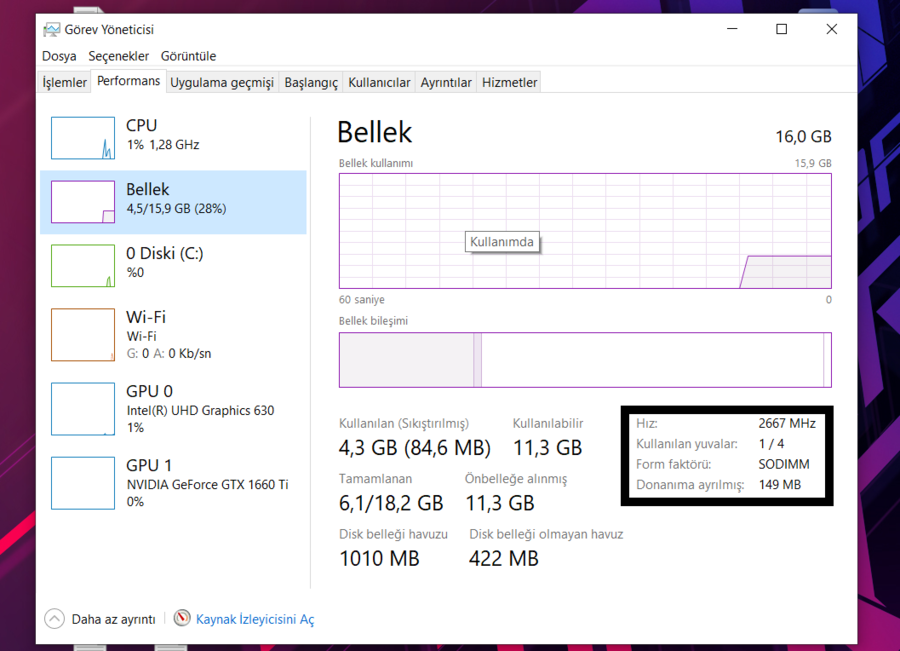Switch to the Ayrıntılar tab
Screen dimensions: 900x651
tap(446, 83)
